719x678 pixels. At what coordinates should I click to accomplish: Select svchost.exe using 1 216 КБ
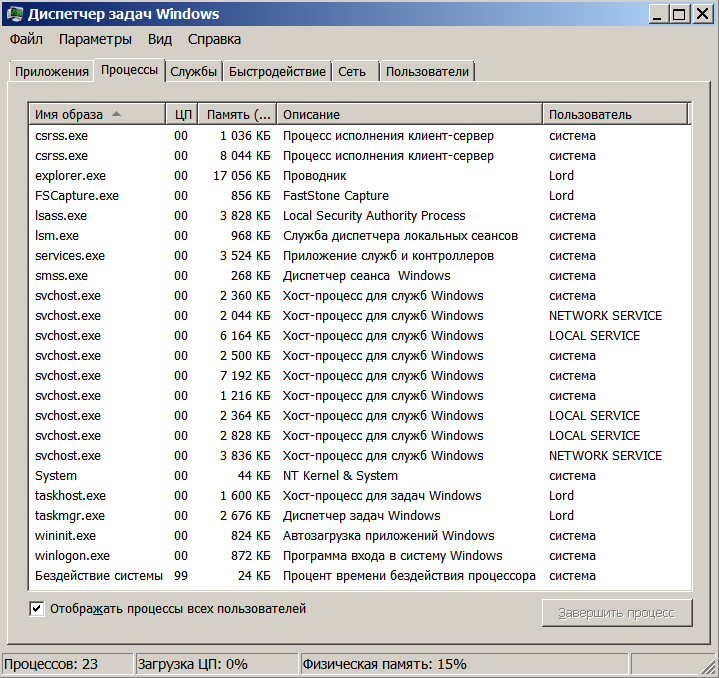[x=360, y=396]
